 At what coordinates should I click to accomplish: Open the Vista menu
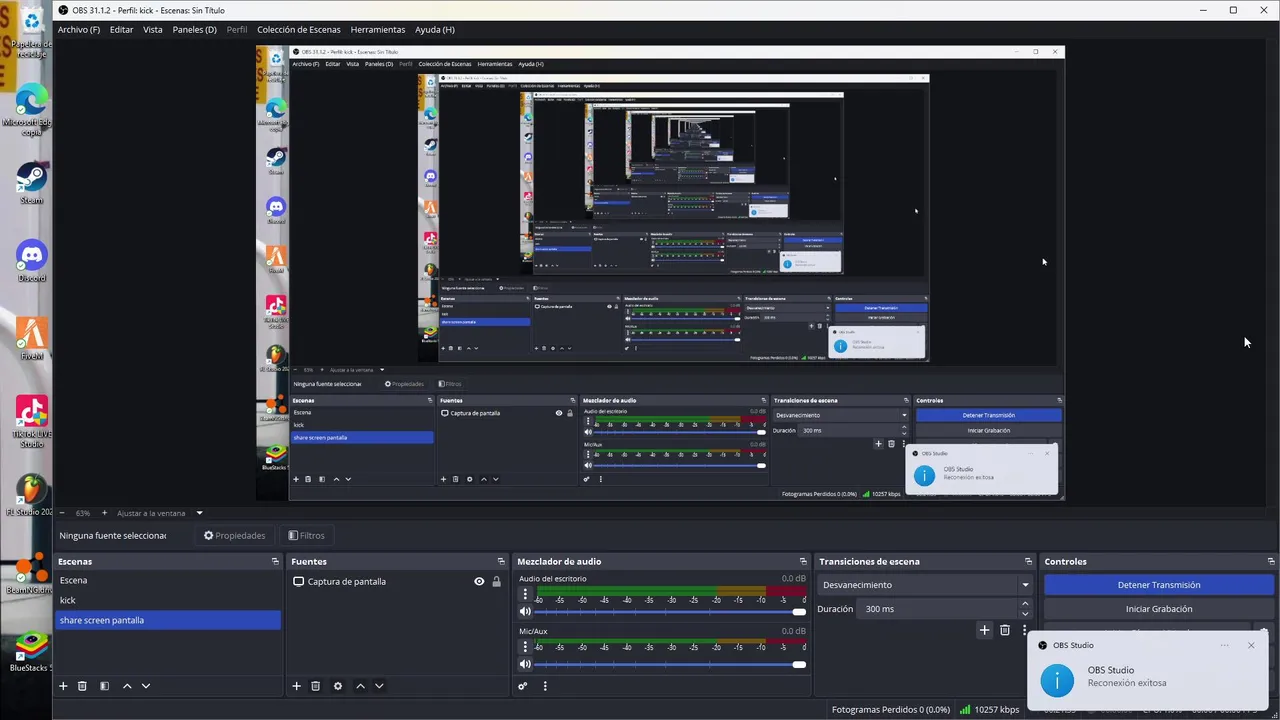152,30
